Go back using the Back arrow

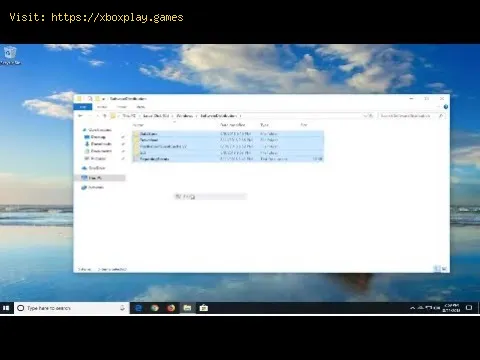click(80, 116)
